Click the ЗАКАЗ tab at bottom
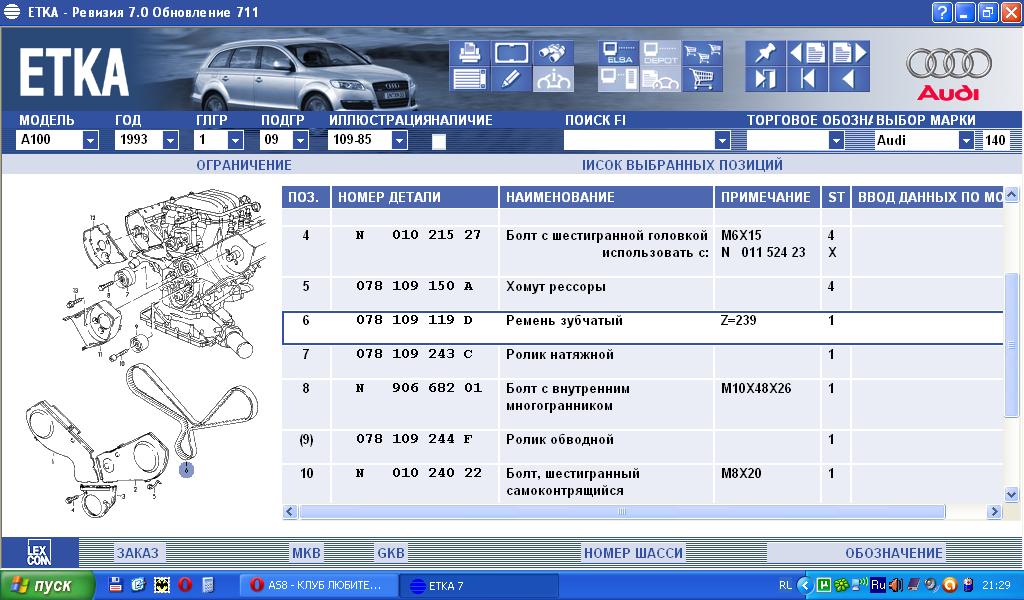 (137, 553)
